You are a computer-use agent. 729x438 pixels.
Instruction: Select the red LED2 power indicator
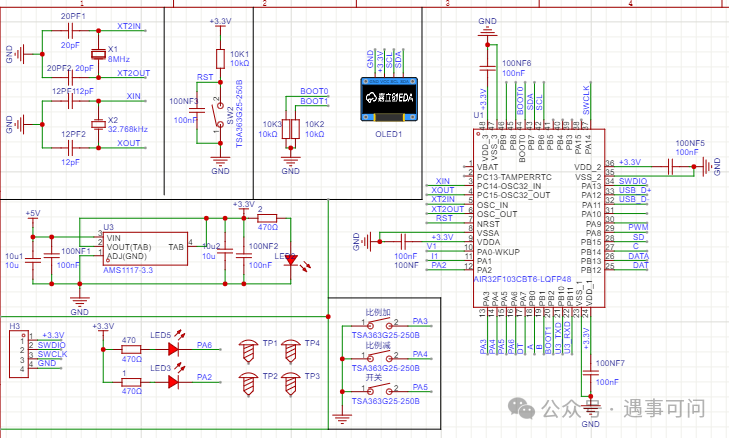(x=292, y=260)
